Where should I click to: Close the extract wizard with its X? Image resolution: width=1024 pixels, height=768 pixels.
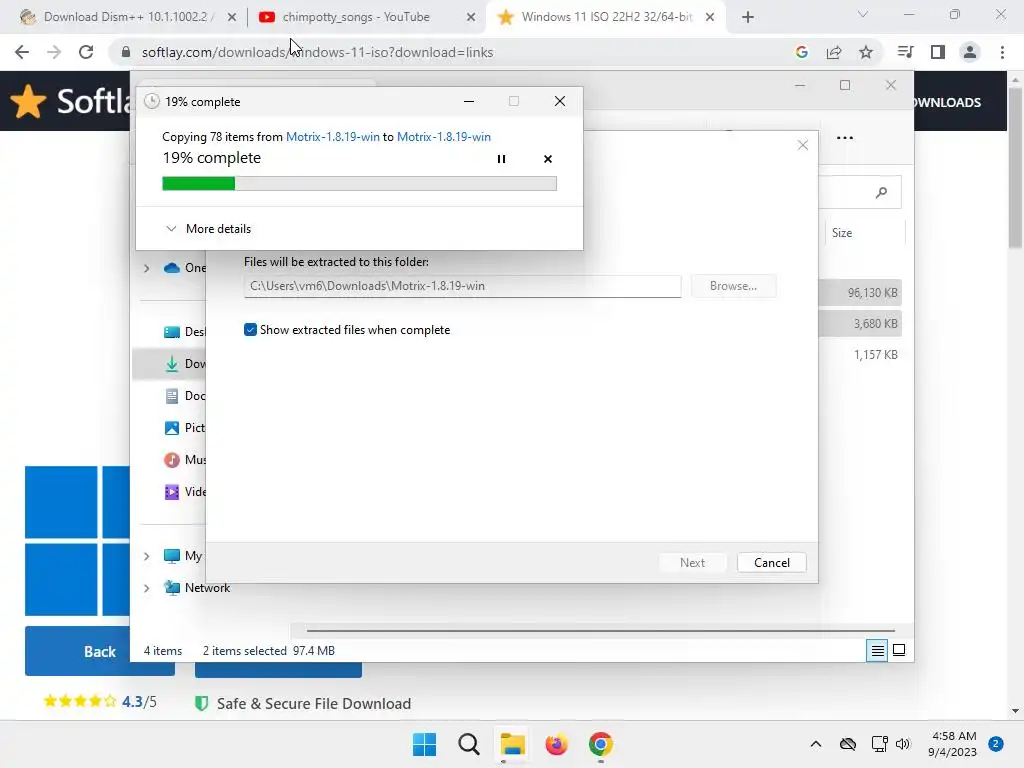[803, 145]
